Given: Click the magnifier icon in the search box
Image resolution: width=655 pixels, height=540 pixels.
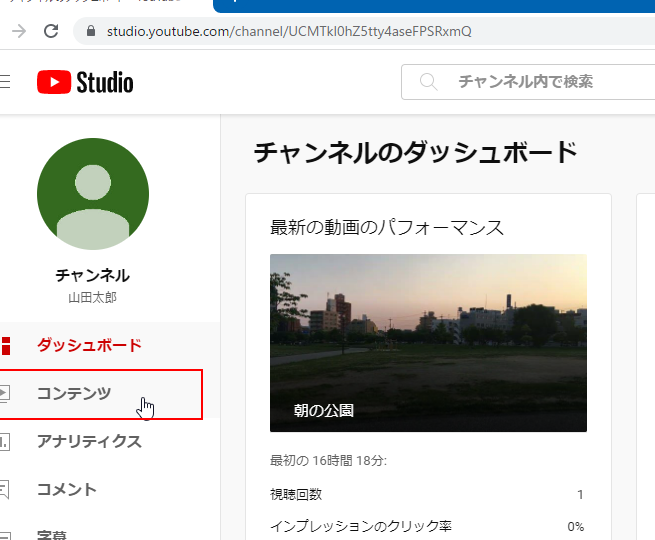Looking at the screenshot, I should (x=429, y=82).
